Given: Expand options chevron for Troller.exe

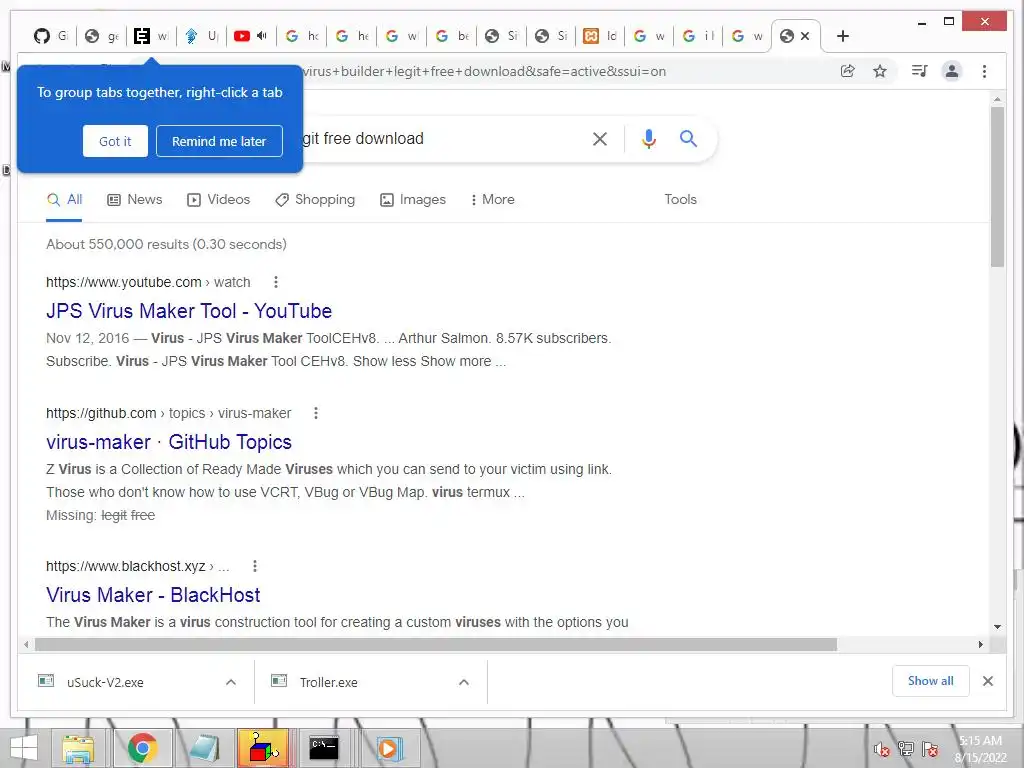Looking at the screenshot, I should click(x=464, y=682).
